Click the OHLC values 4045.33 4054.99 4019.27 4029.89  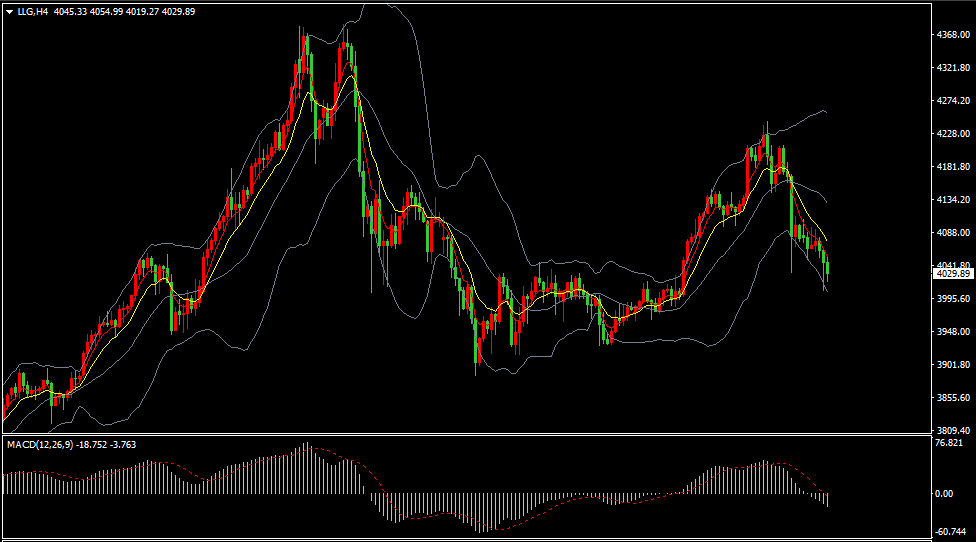124,12
